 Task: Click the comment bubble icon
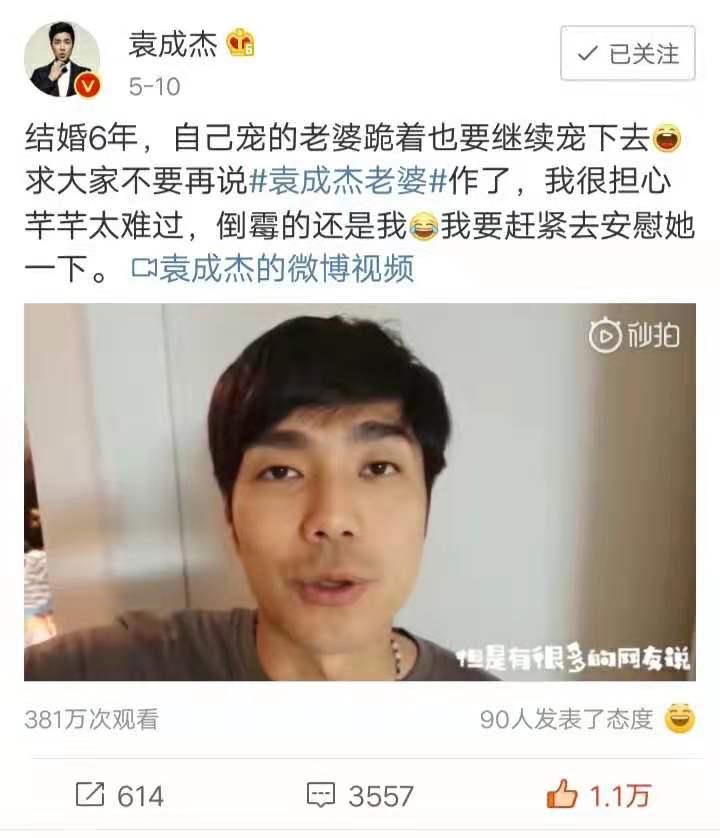tap(321, 795)
